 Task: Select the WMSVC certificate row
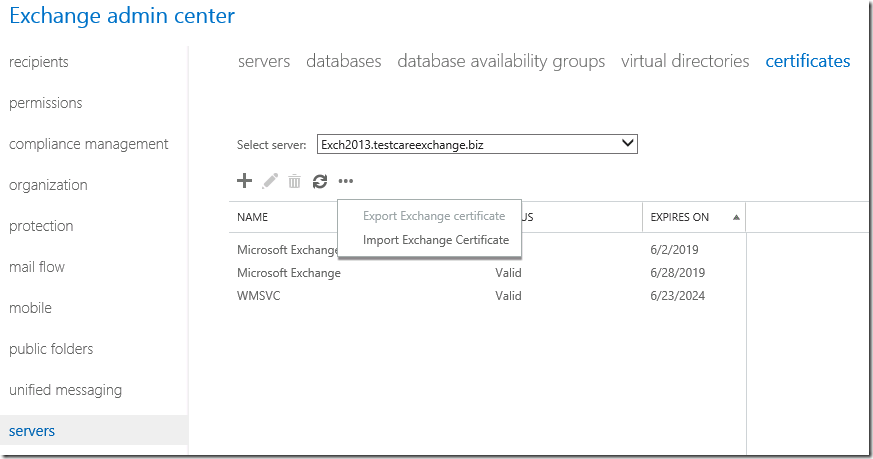[487, 296]
